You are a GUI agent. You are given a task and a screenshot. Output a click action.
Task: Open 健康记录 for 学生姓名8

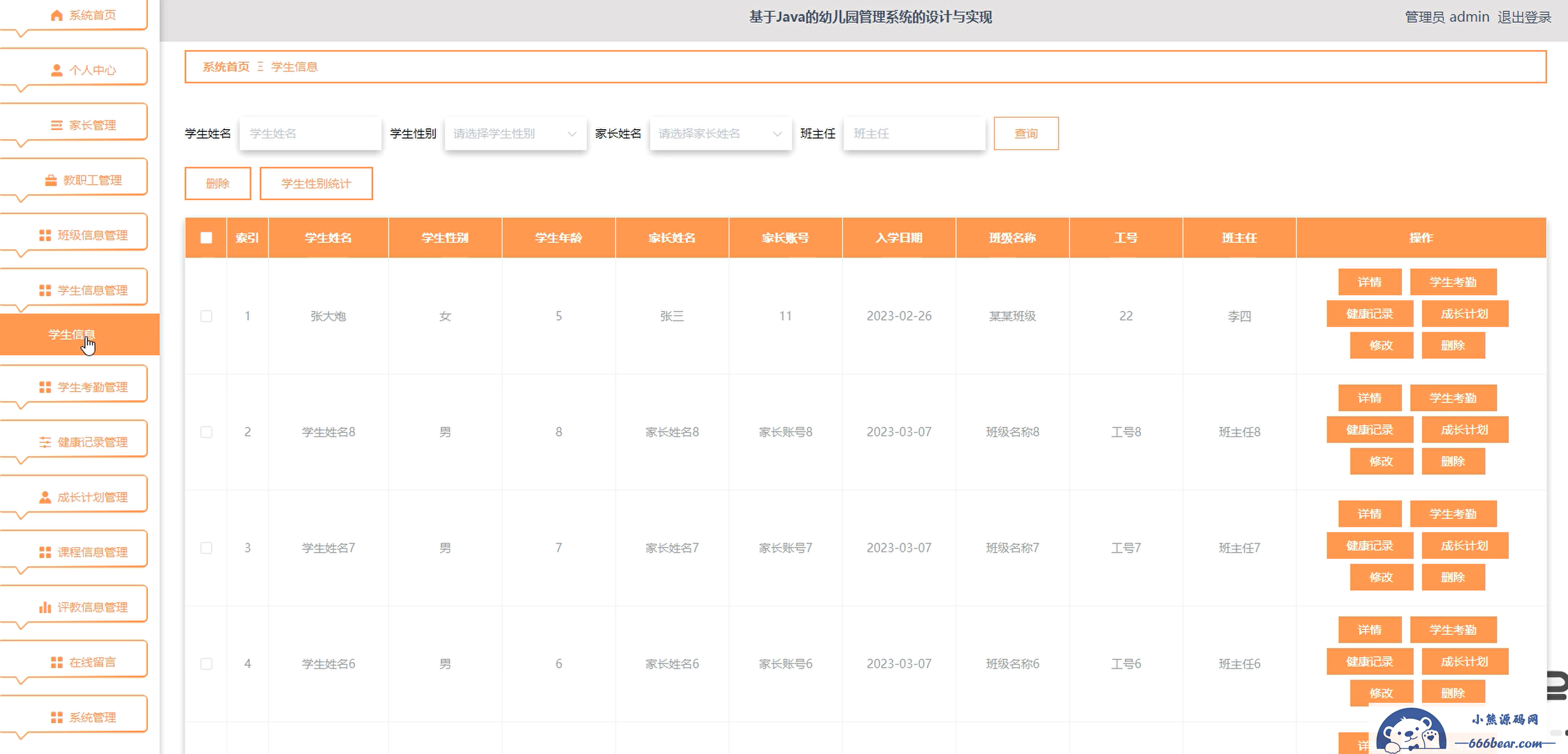click(1370, 430)
